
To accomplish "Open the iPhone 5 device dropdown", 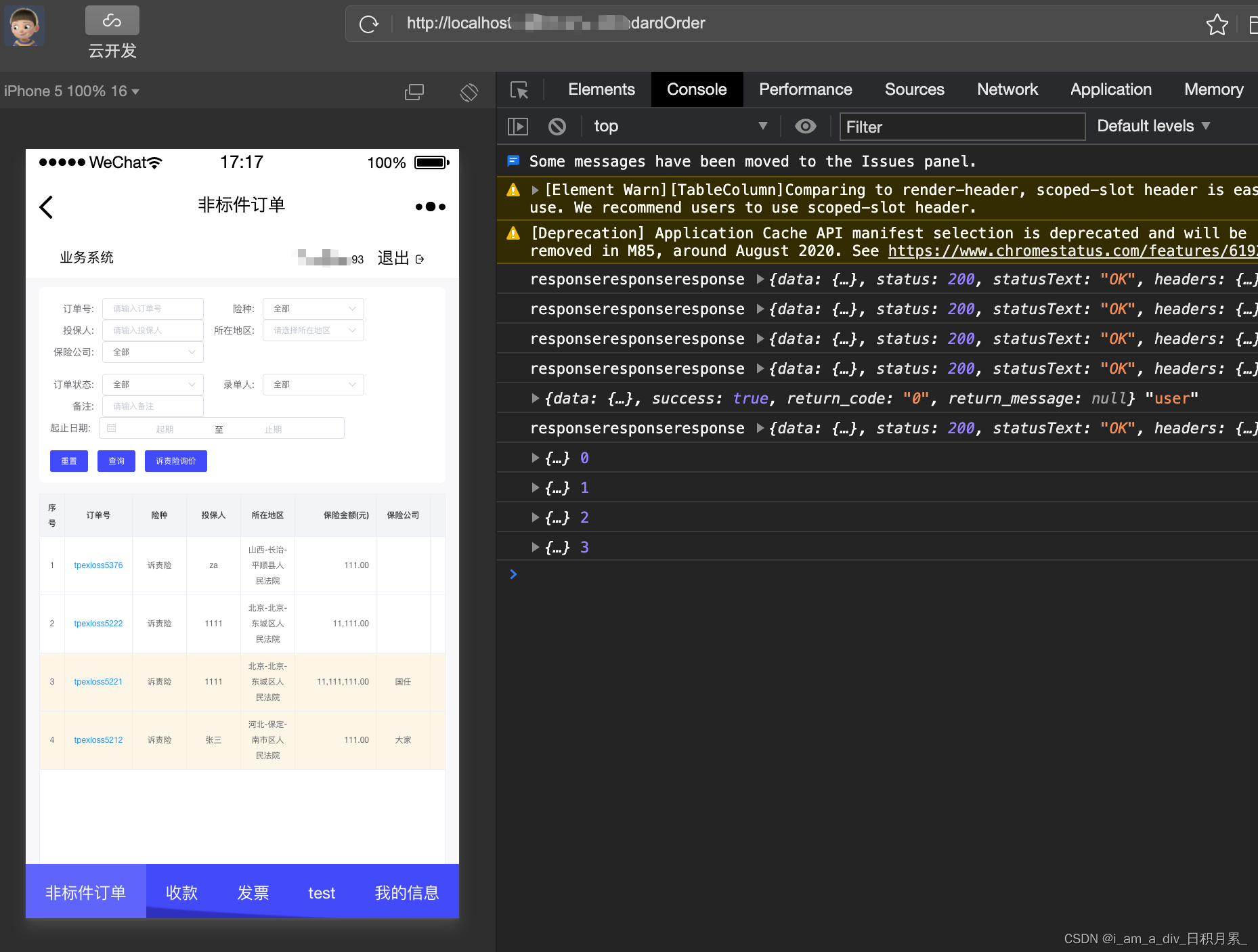I will pos(71,91).
